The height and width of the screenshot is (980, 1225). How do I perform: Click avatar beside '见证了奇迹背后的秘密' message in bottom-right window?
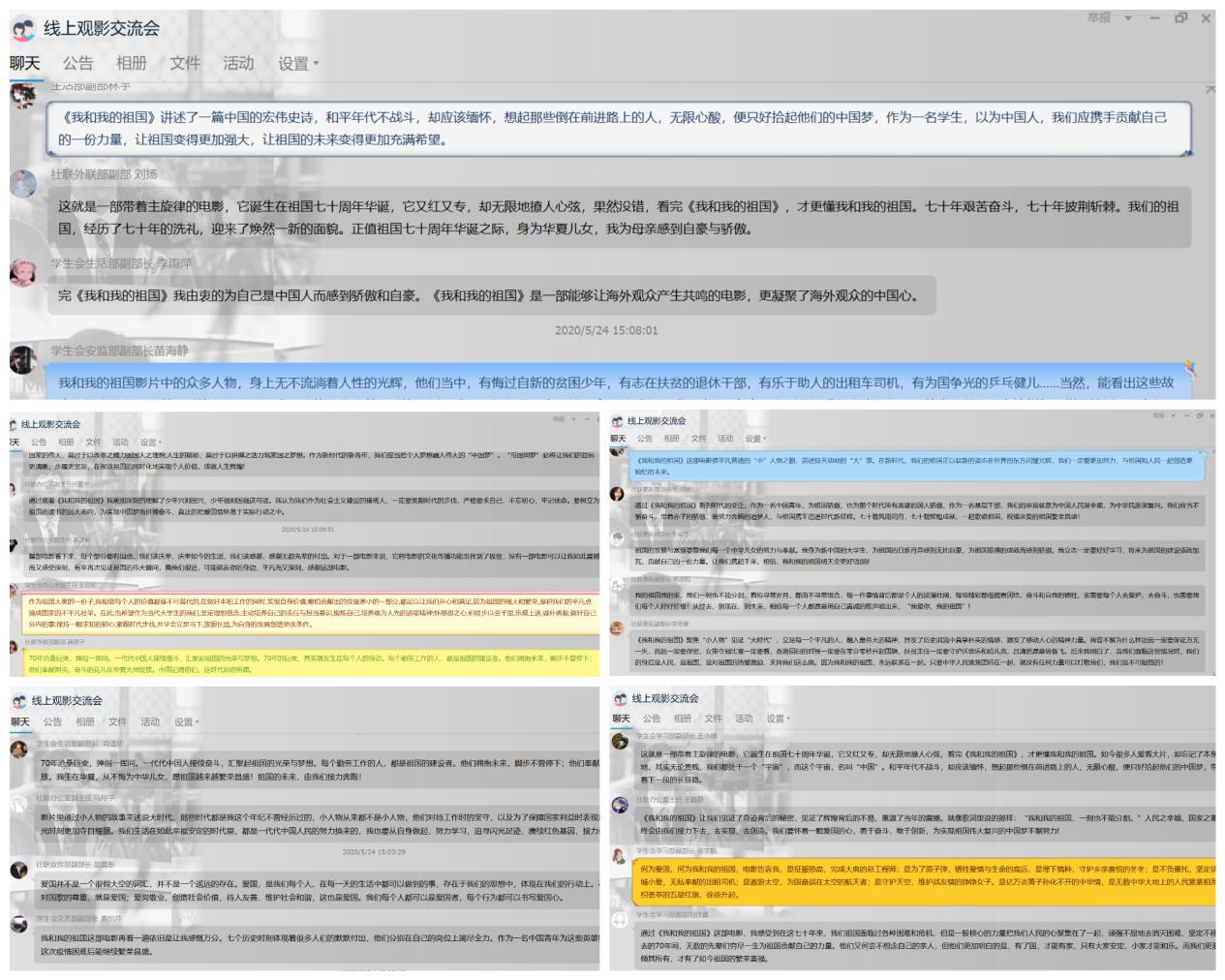point(620,806)
